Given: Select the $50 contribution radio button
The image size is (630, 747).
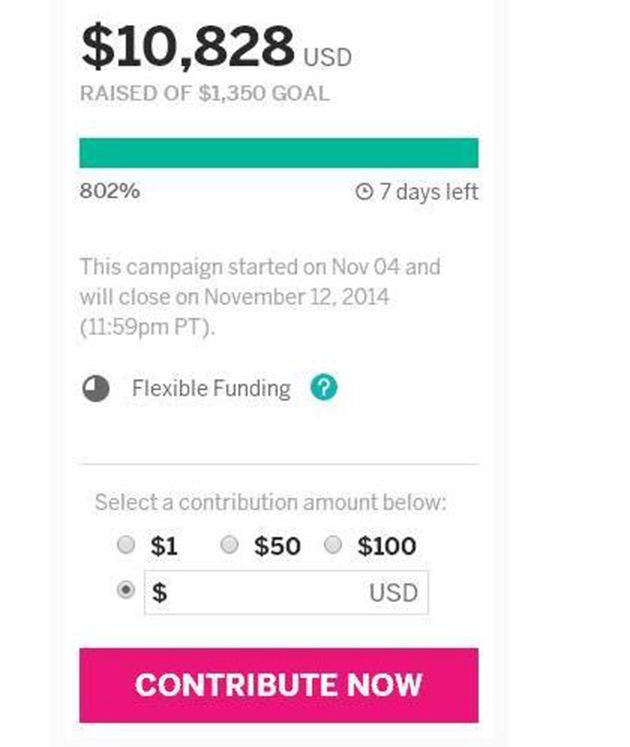Looking at the screenshot, I should coord(229,544).
